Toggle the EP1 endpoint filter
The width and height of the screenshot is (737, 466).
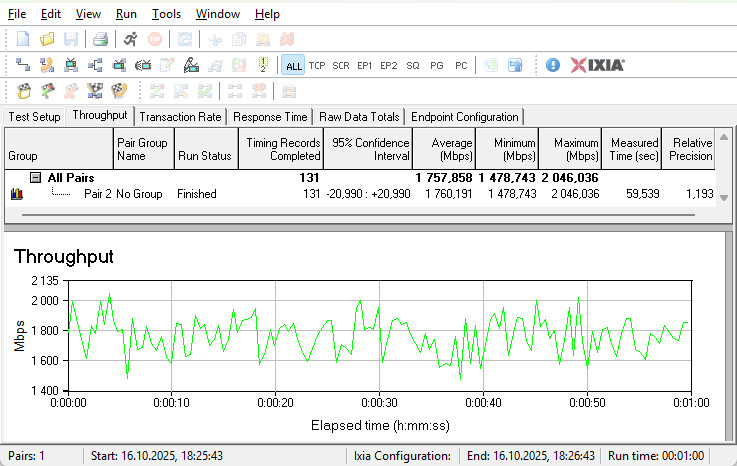pos(365,65)
